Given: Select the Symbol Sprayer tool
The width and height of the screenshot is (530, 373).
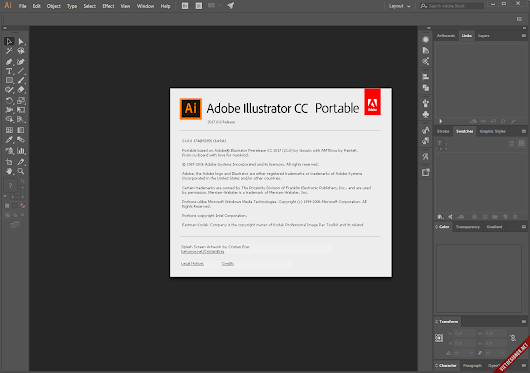Looking at the screenshot, I should coord(9,151).
